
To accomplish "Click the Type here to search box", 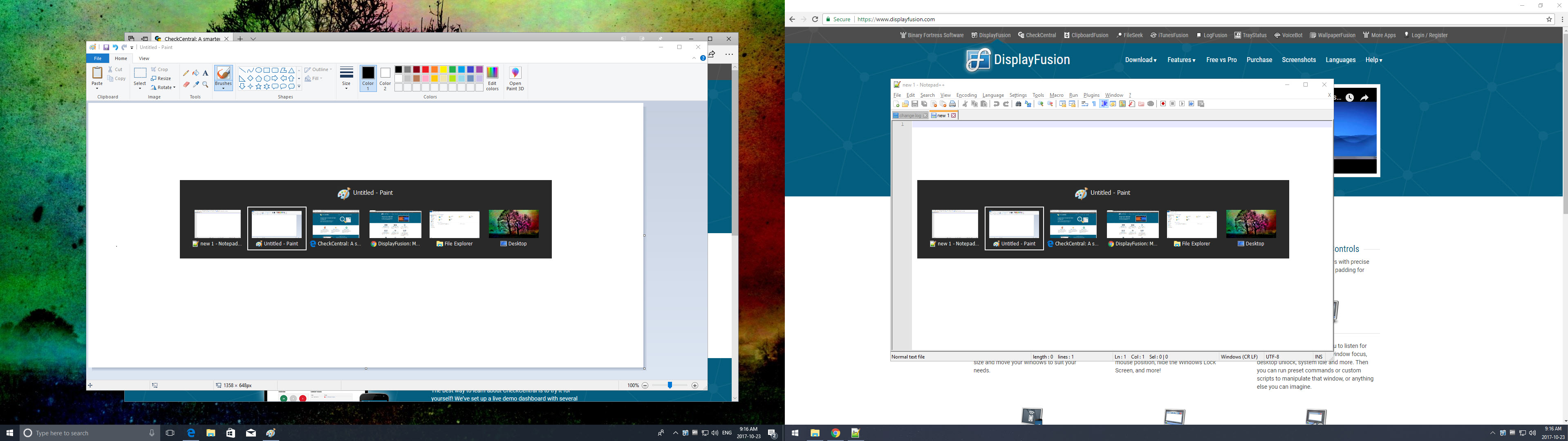I will click(x=90, y=433).
